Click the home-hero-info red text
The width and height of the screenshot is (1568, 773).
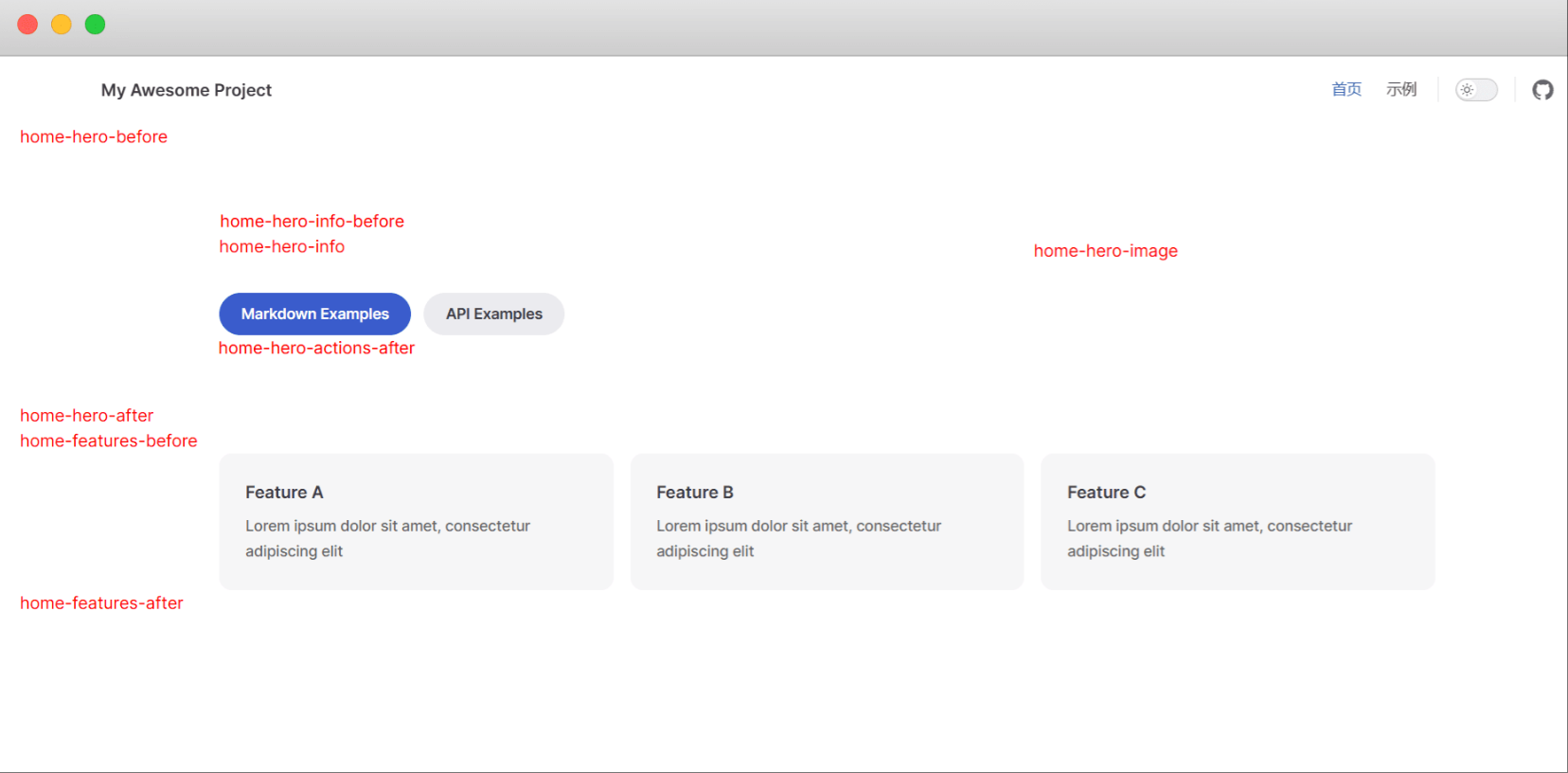[x=281, y=246]
